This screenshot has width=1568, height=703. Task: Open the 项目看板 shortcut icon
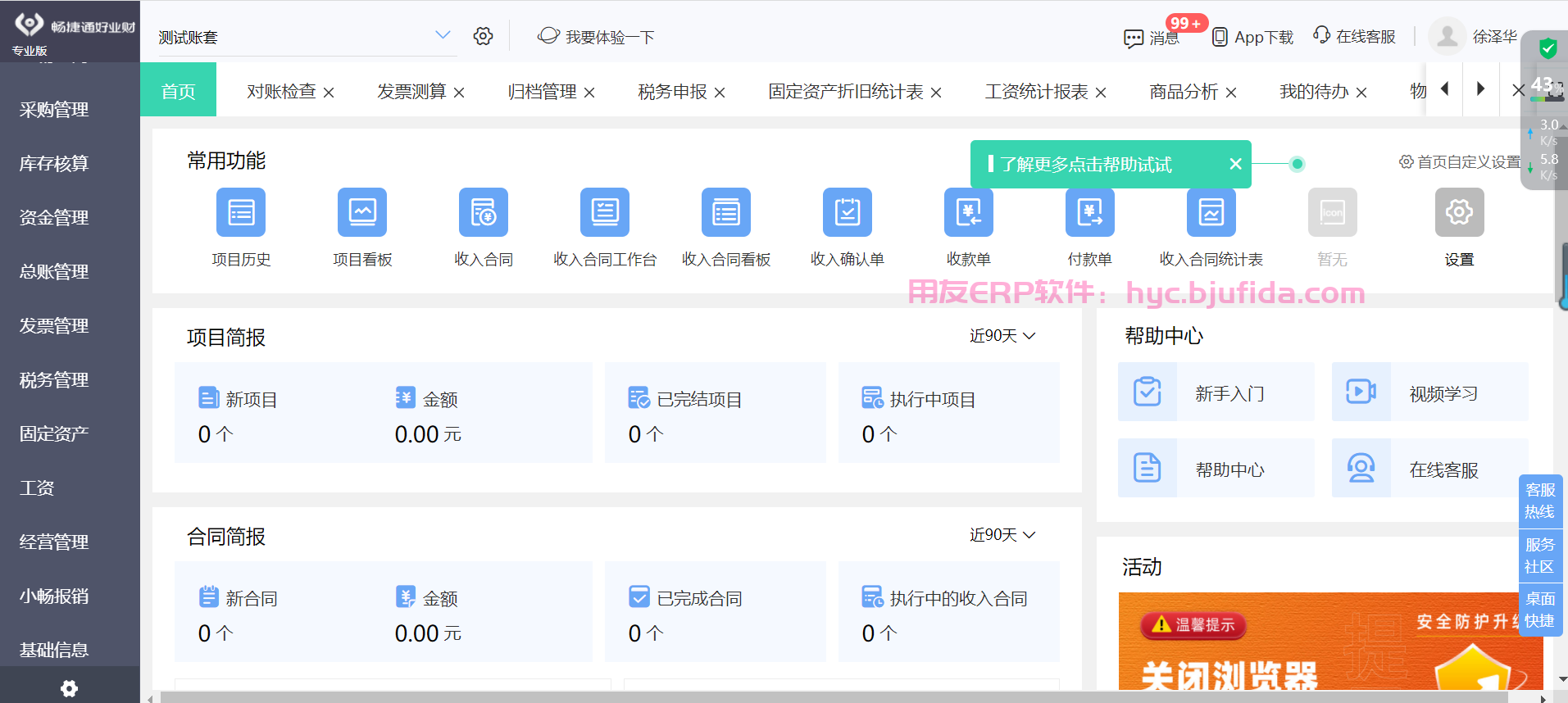tap(362, 212)
